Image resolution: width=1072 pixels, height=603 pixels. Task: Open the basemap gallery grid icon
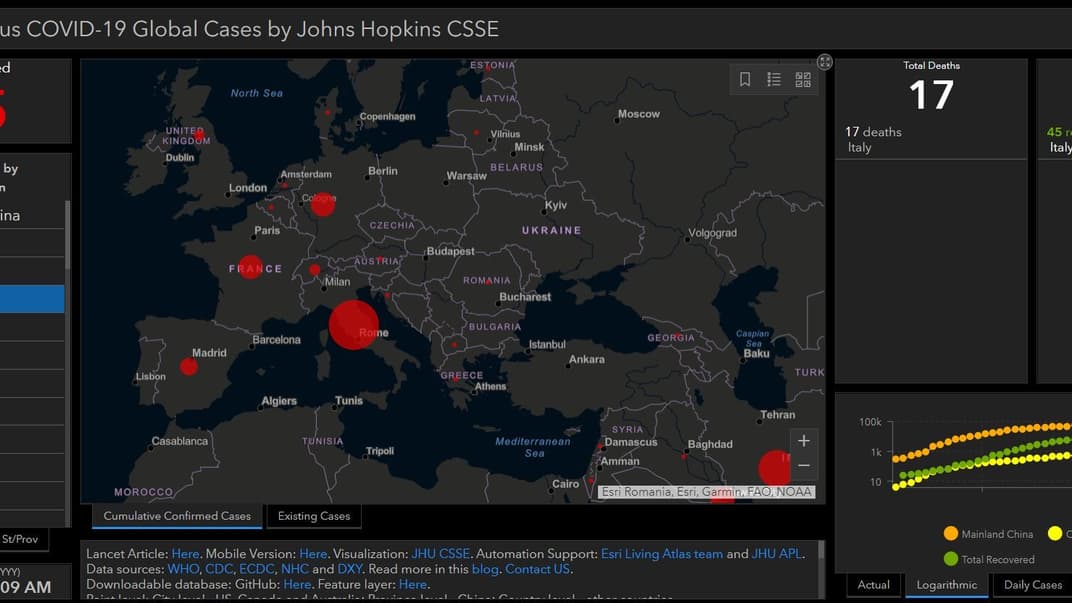pos(803,79)
